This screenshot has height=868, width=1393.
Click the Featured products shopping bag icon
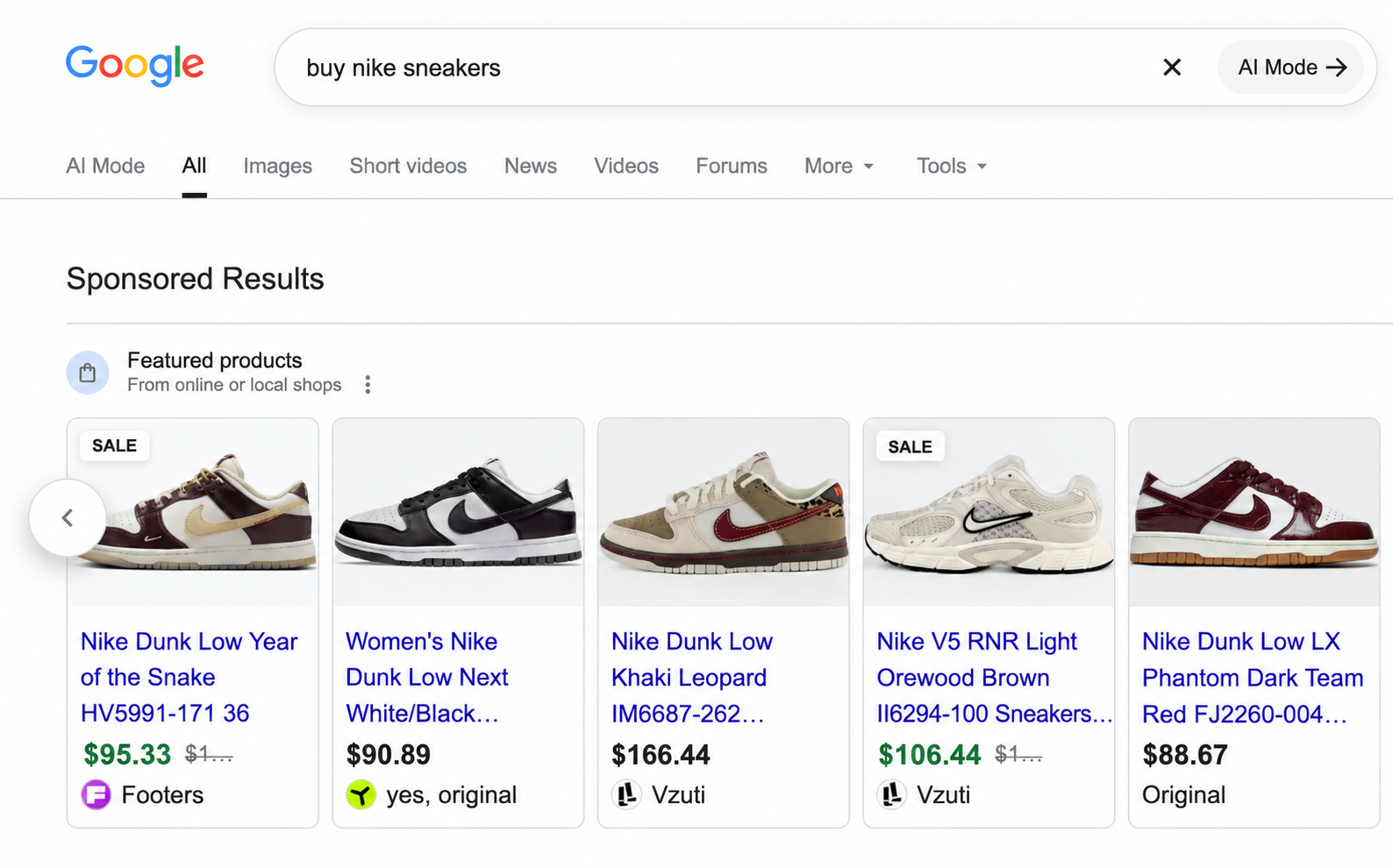tap(88, 373)
